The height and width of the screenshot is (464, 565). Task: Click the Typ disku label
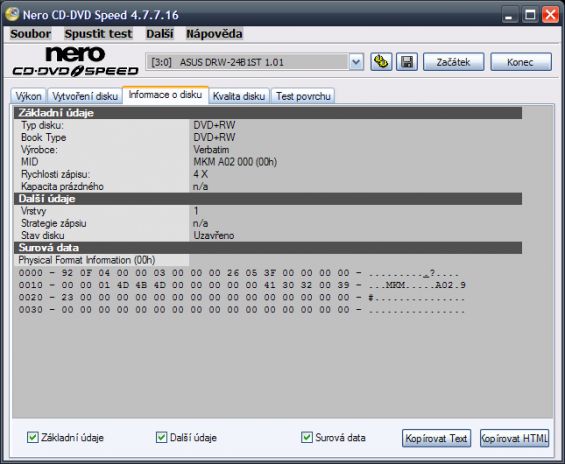pyautogui.click(x=42, y=125)
